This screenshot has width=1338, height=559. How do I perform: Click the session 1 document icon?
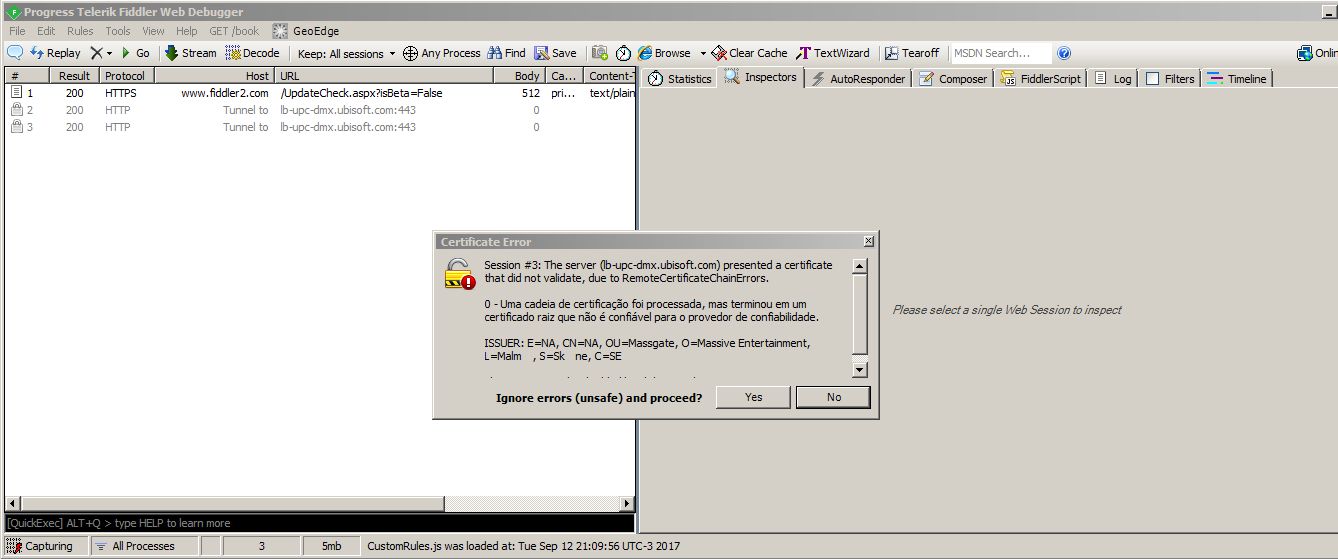pos(16,93)
